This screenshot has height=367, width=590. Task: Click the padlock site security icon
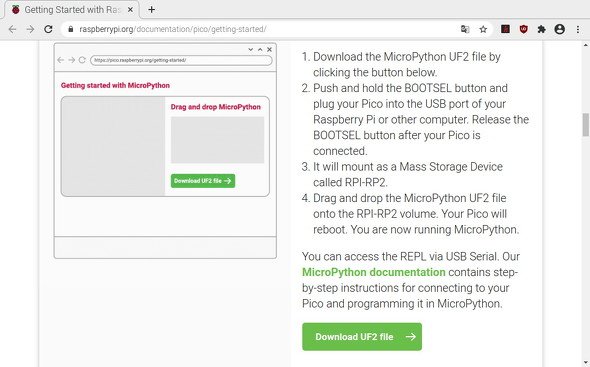[71, 29]
